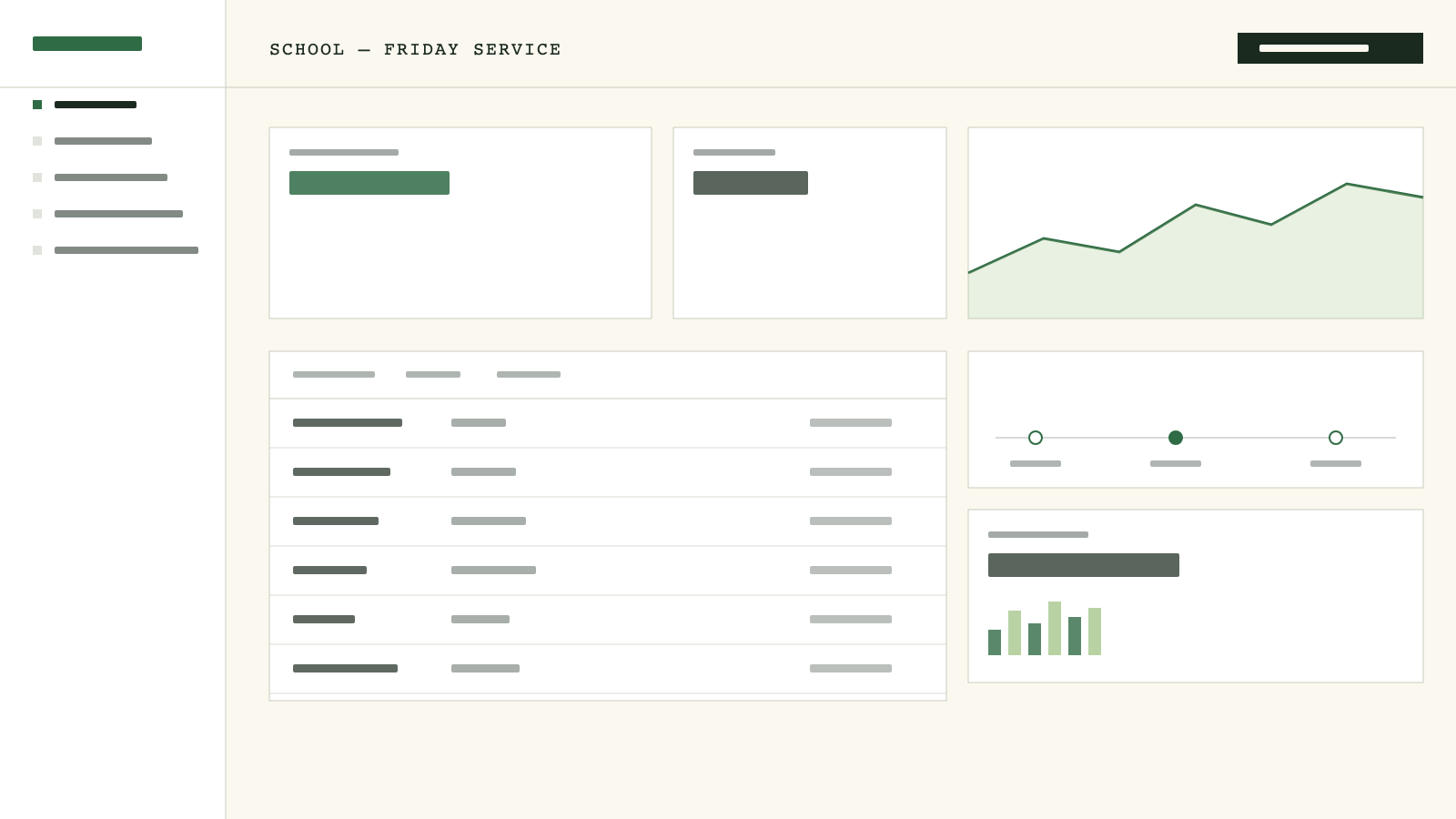Click the "SCHOOL — FRIDAY SERVICE" page title
This screenshot has height=819, width=1456.
pyautogui.click(x=415, y=49)
